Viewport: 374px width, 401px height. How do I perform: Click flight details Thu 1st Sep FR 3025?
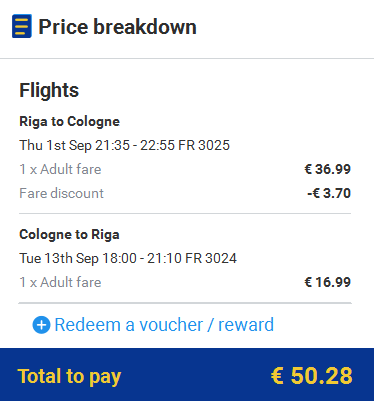click(125, 145)
